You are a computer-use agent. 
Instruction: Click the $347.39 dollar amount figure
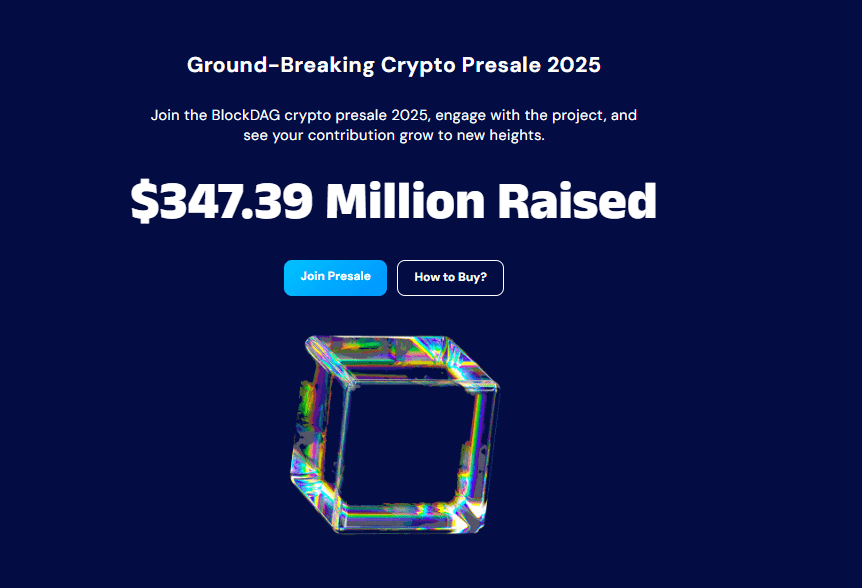click(222, 200)
